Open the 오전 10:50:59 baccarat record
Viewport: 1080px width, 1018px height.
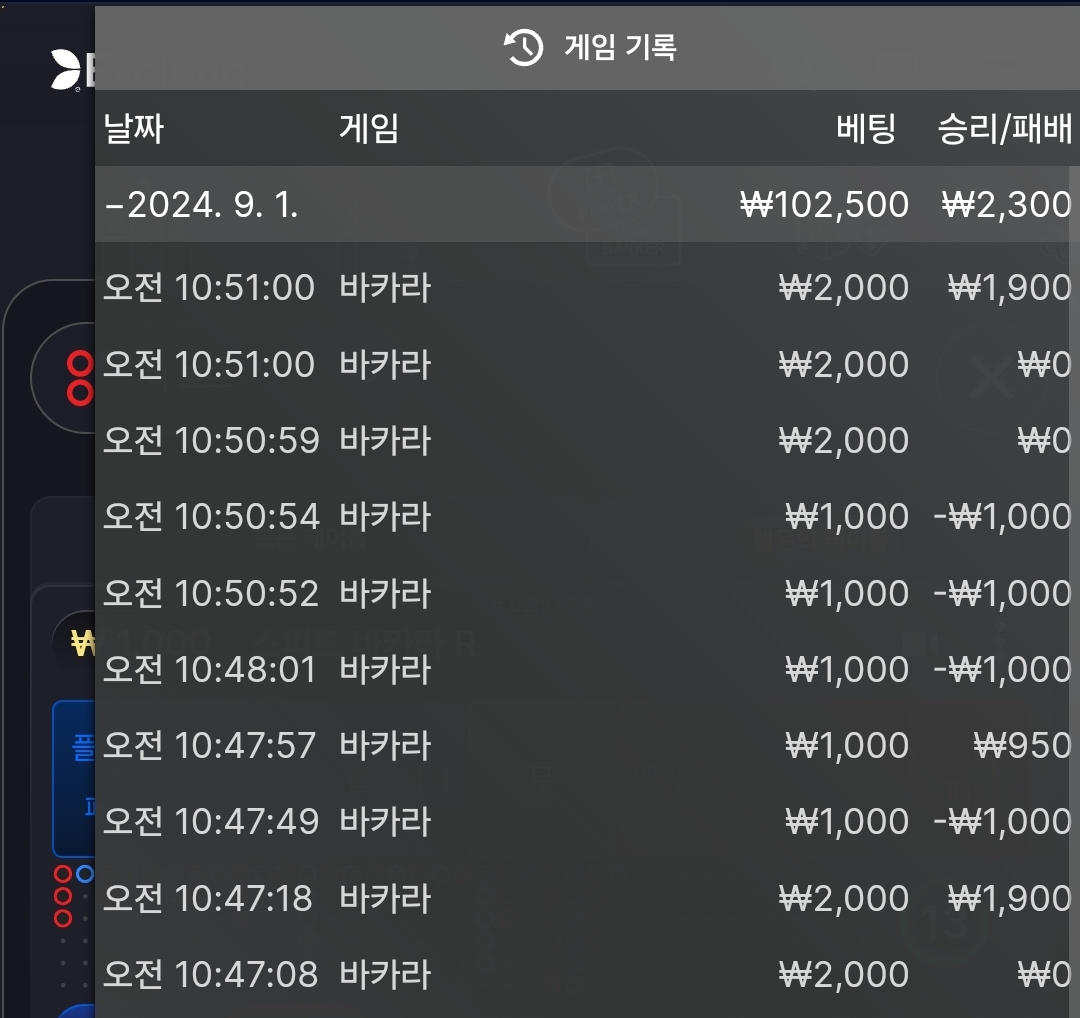tap(588, 440)
